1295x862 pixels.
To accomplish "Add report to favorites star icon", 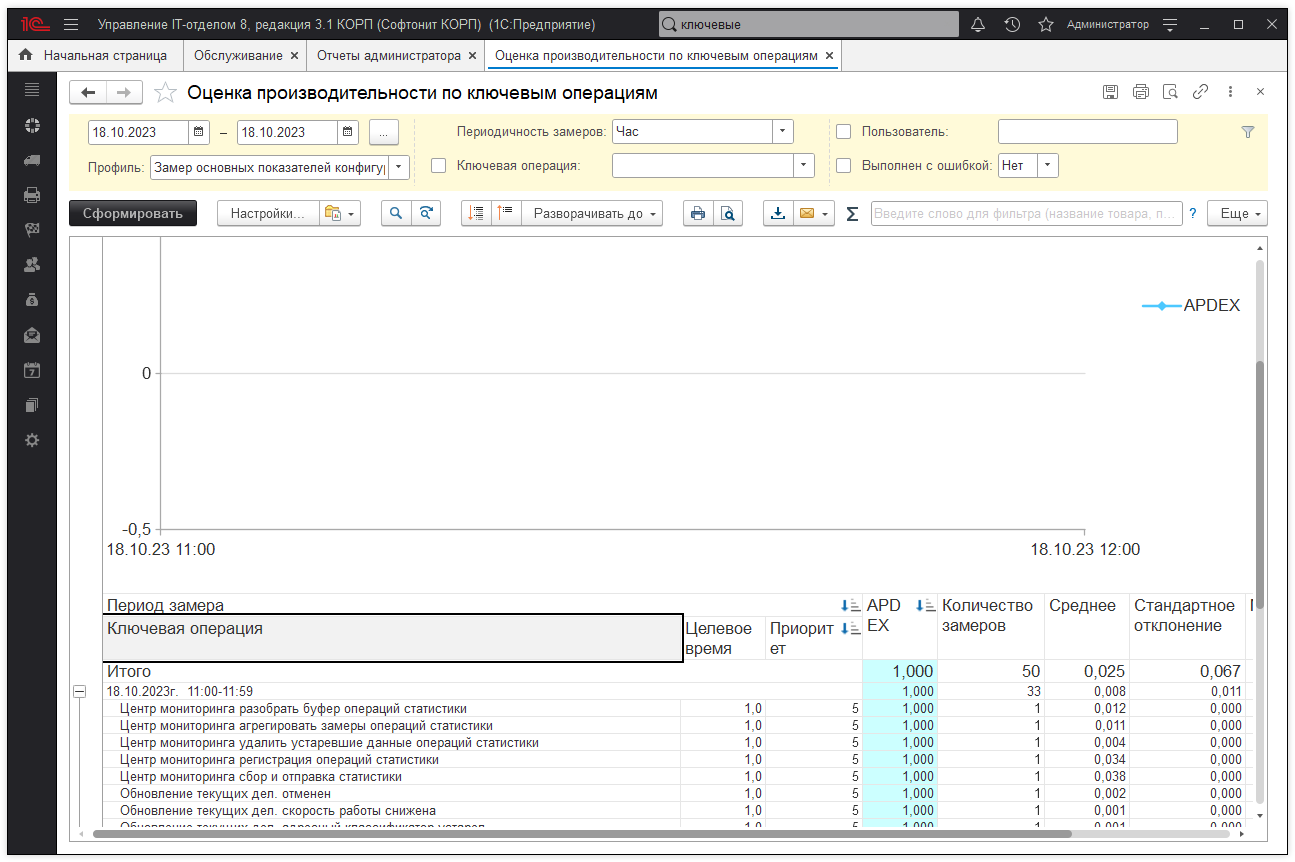I will click(x=166, y=93).
